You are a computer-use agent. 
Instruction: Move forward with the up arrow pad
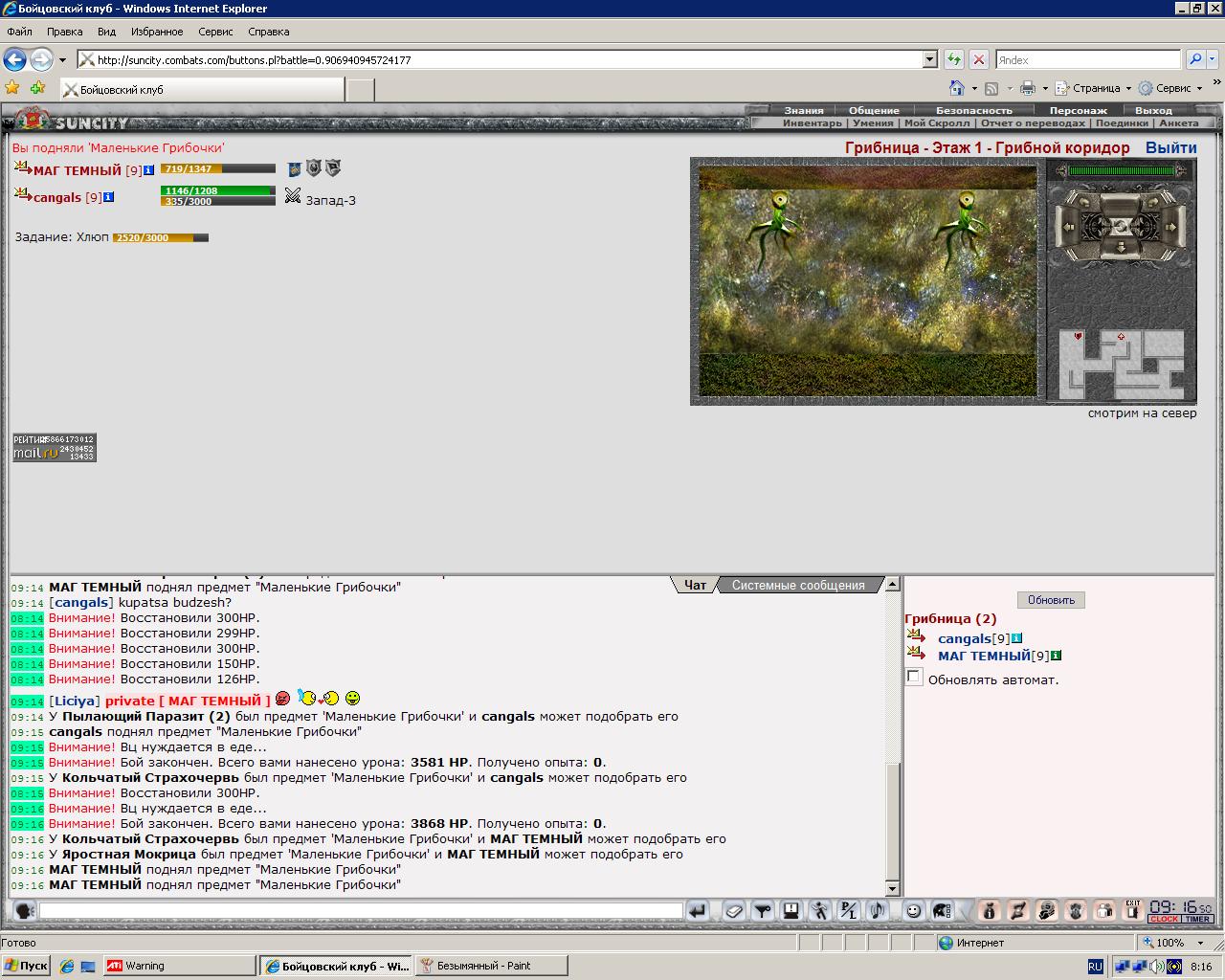click(x=1121, y=206)
